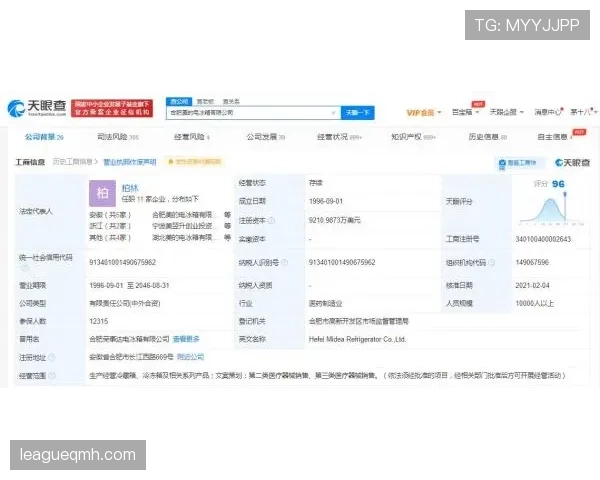The image size is (600, 480).
Task: Expand the 百宝箱 menu
Action: click(x=465, y=112)
